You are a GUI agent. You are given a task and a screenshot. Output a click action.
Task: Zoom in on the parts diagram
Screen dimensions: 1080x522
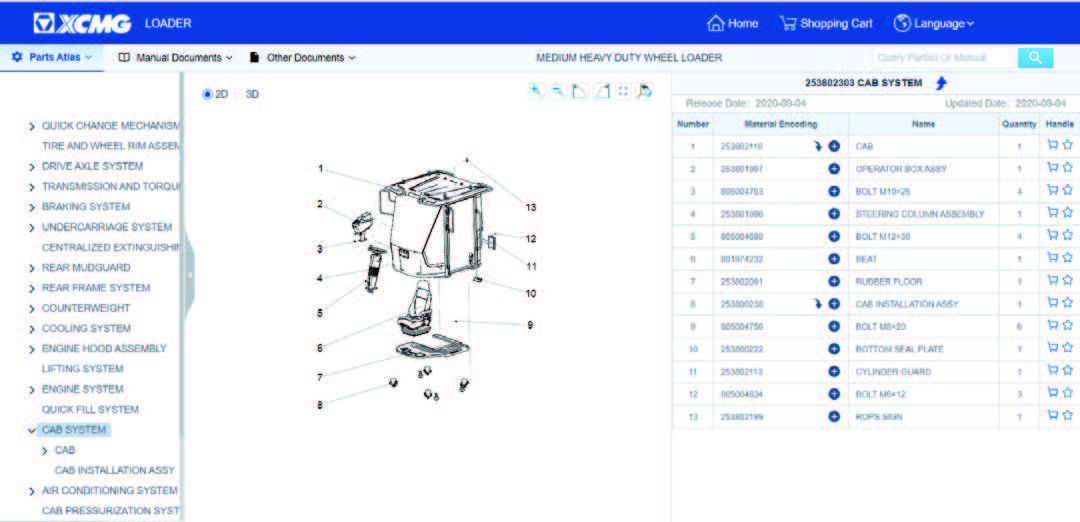[x=536, y=91]
